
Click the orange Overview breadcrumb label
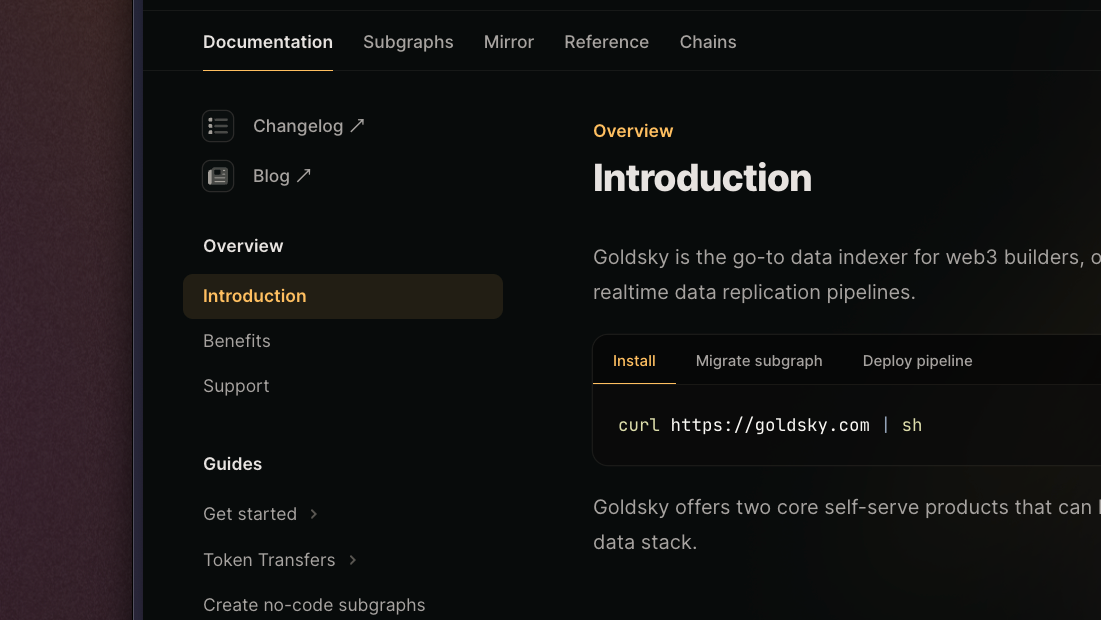(x=633, y=131)
